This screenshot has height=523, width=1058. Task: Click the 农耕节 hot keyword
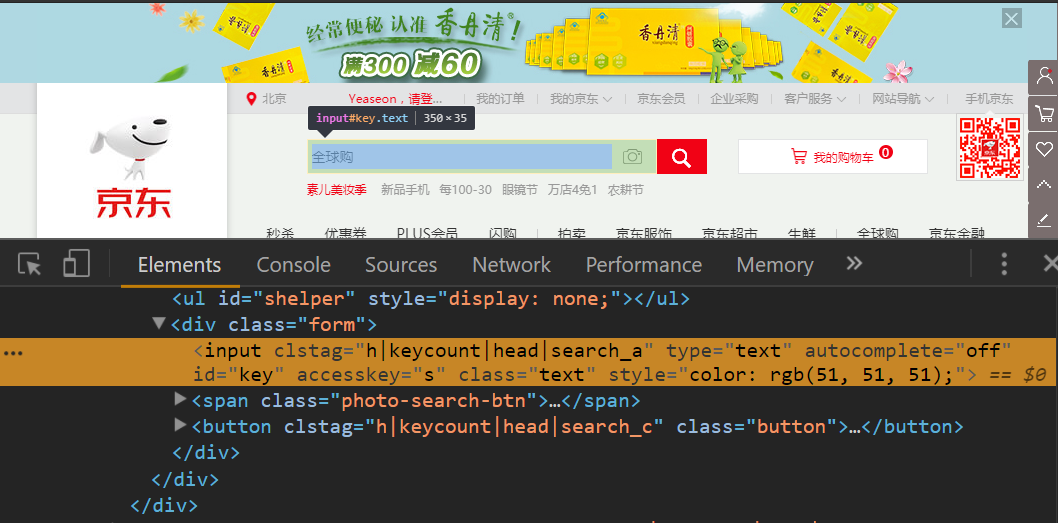click(625, 190)
